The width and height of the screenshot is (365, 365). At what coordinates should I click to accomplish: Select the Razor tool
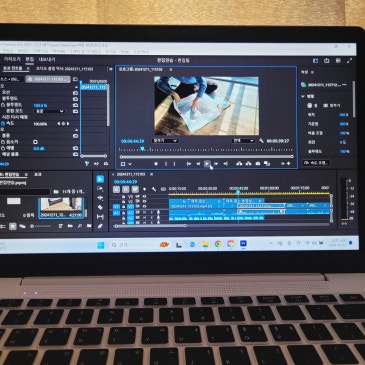(100, 207)
